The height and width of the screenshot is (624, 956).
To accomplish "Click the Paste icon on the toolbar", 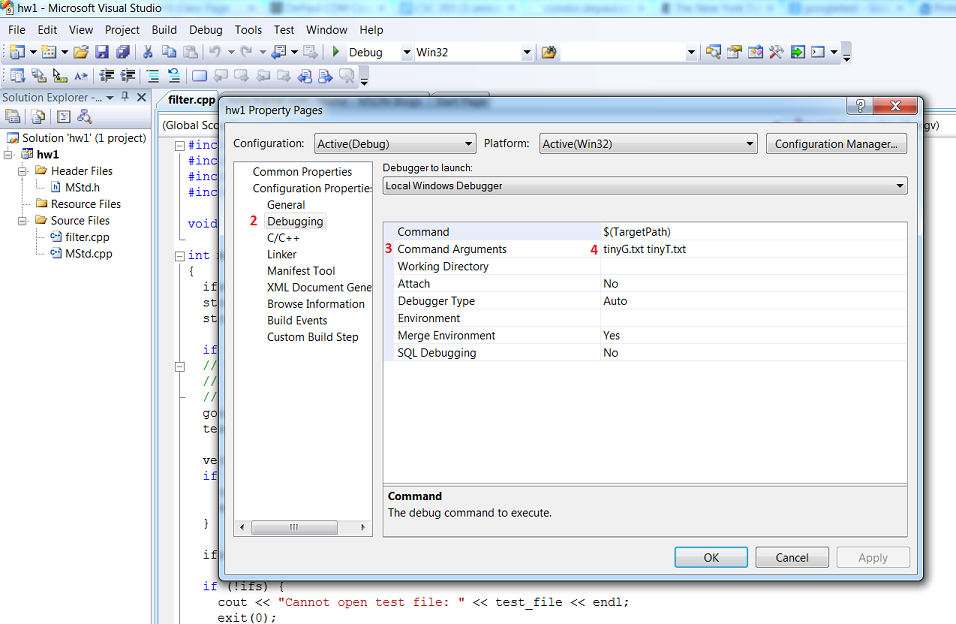I will pyautogui.click(x=189, y=52).
